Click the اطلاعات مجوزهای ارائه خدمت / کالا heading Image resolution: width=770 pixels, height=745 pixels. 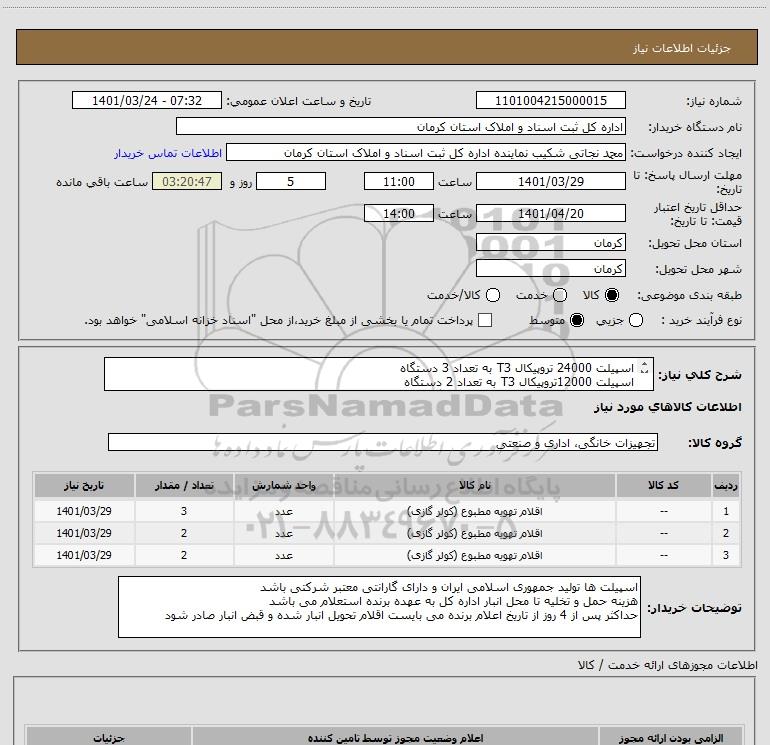[x=668, y=665]
